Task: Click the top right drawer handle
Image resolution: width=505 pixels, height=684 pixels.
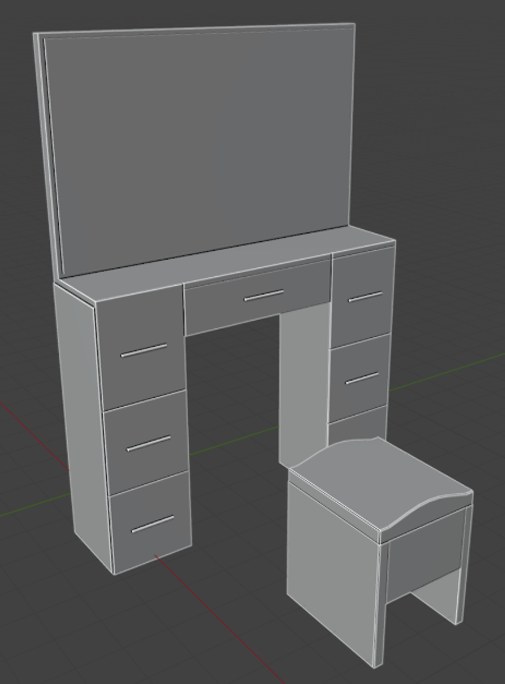Action: [365, 297]
